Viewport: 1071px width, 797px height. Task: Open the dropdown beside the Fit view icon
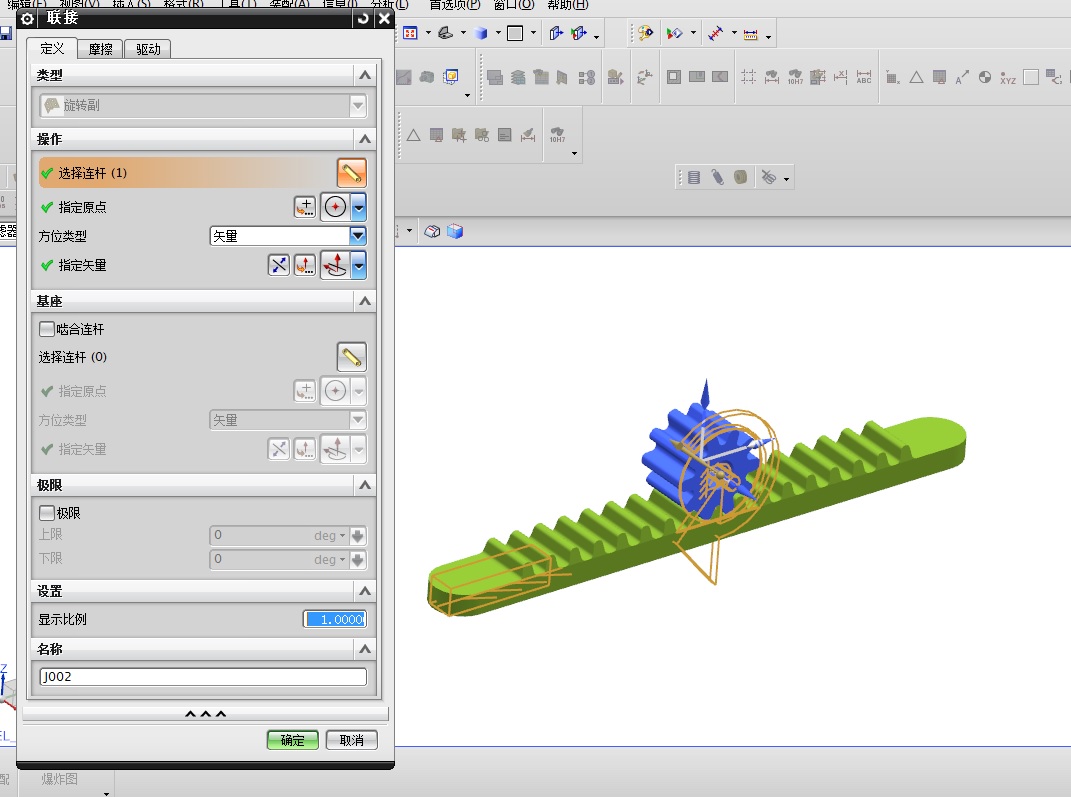428,33
